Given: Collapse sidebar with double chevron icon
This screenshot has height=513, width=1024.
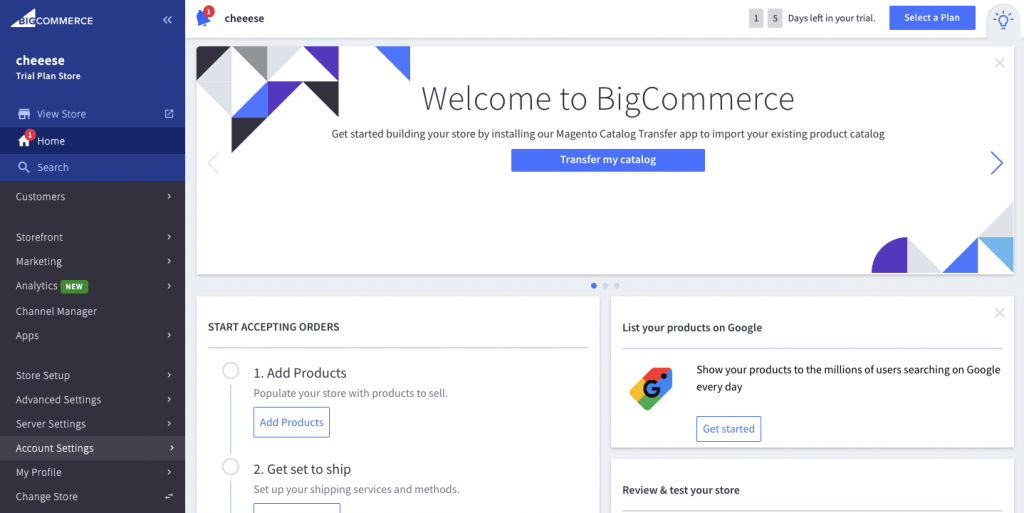Looking at the screenshot, I should point(167,20).
